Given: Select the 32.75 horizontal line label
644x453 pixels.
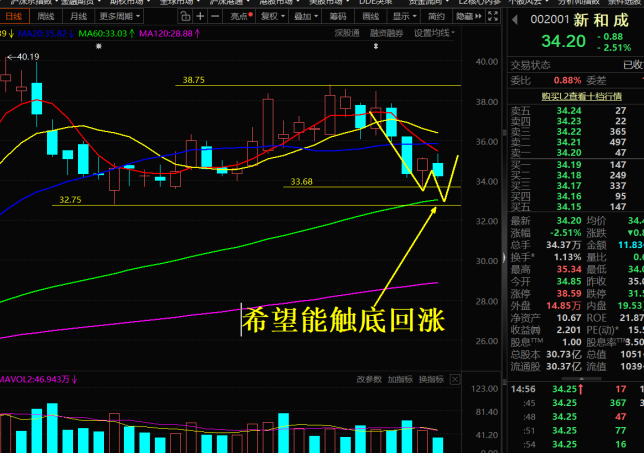Looking at the screenshot, I should [x=70, y=200].
